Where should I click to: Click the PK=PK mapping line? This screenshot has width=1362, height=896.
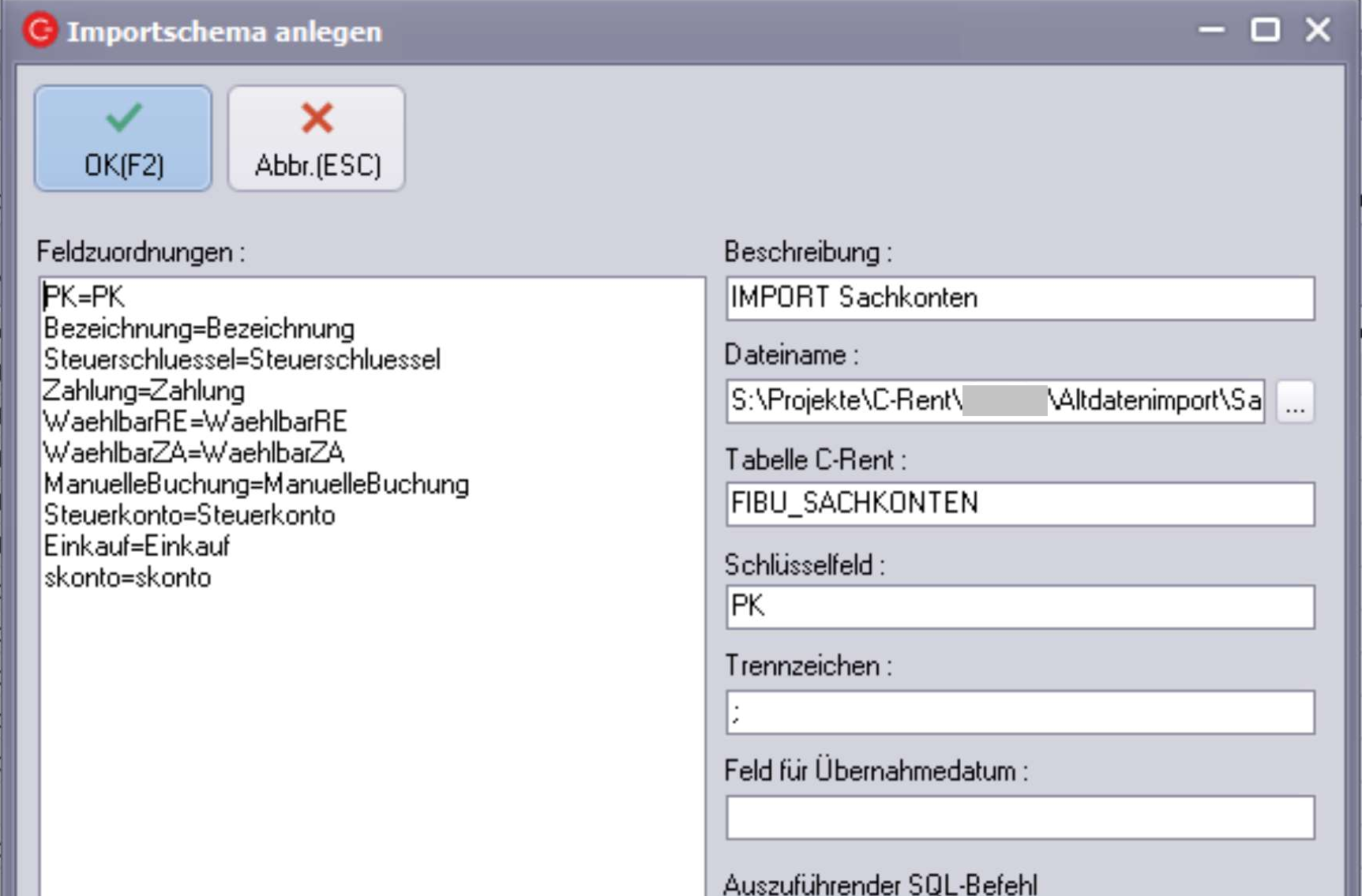point(84,298)
